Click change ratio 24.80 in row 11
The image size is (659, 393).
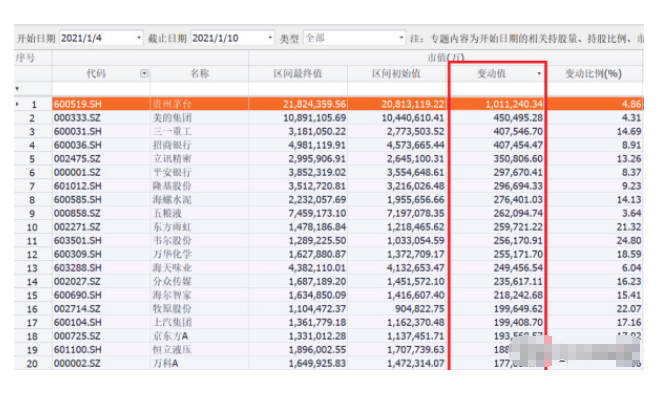pyautogui.click(x=629, y=240)
